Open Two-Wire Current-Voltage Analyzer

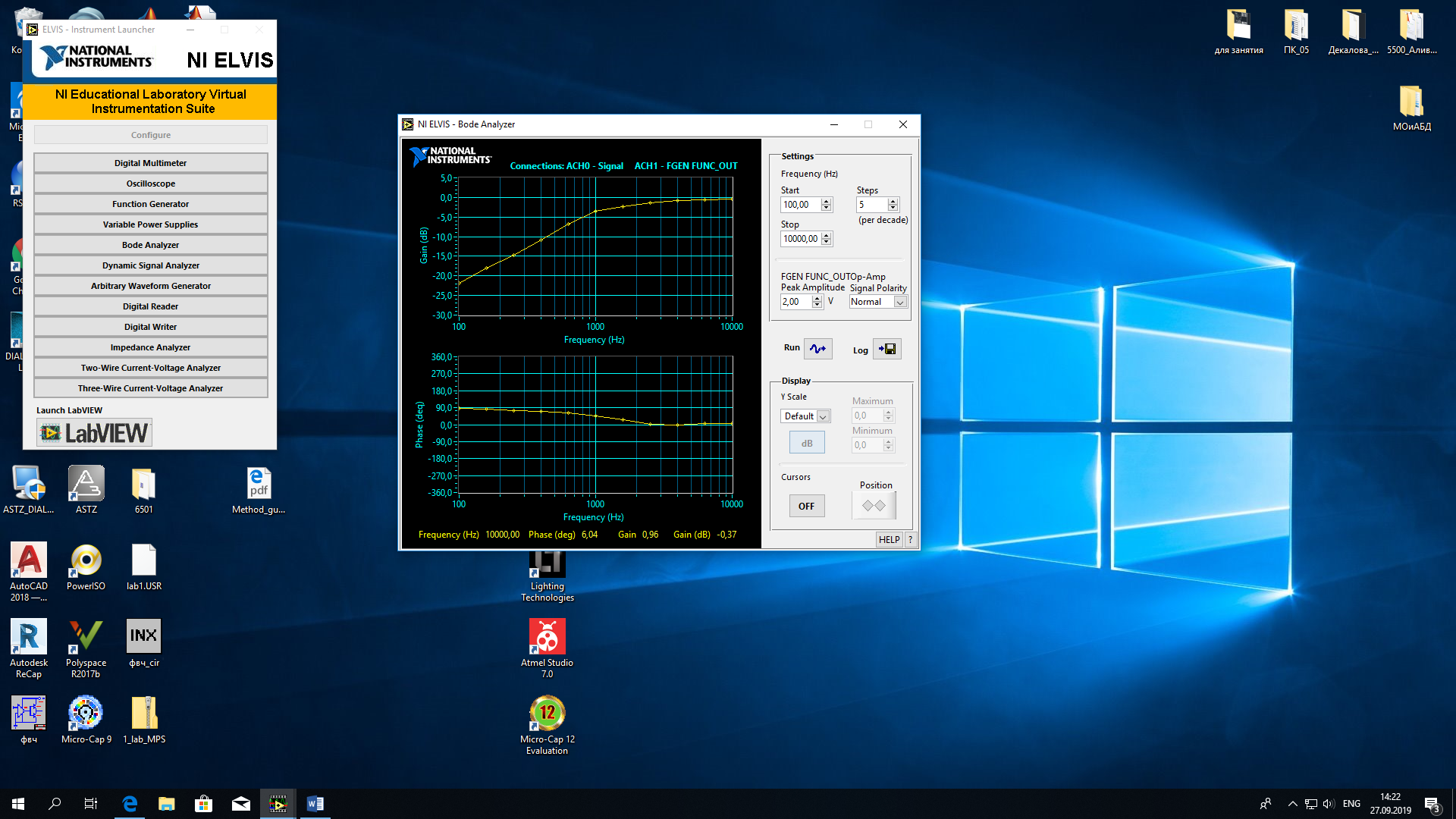click(151, 368)
